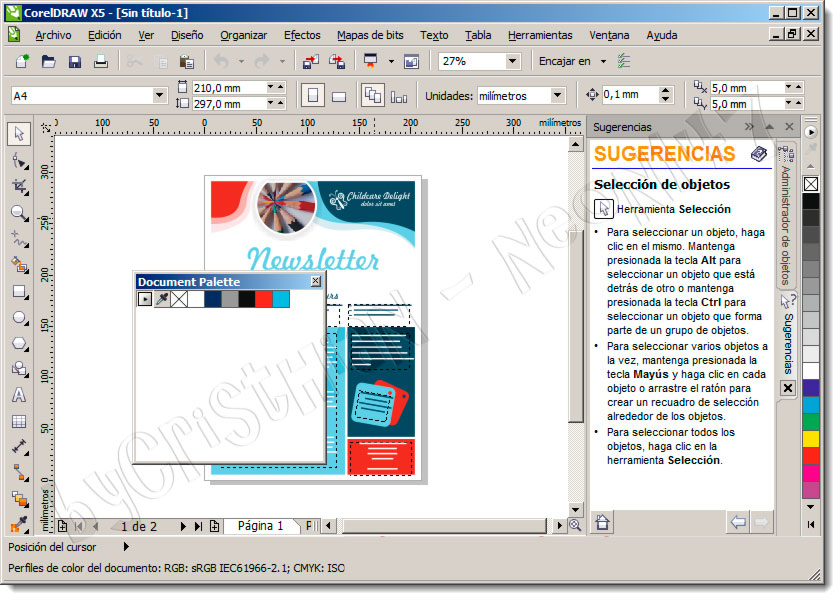Select the Eyedropper tool in toolbox

coord(20,524)
